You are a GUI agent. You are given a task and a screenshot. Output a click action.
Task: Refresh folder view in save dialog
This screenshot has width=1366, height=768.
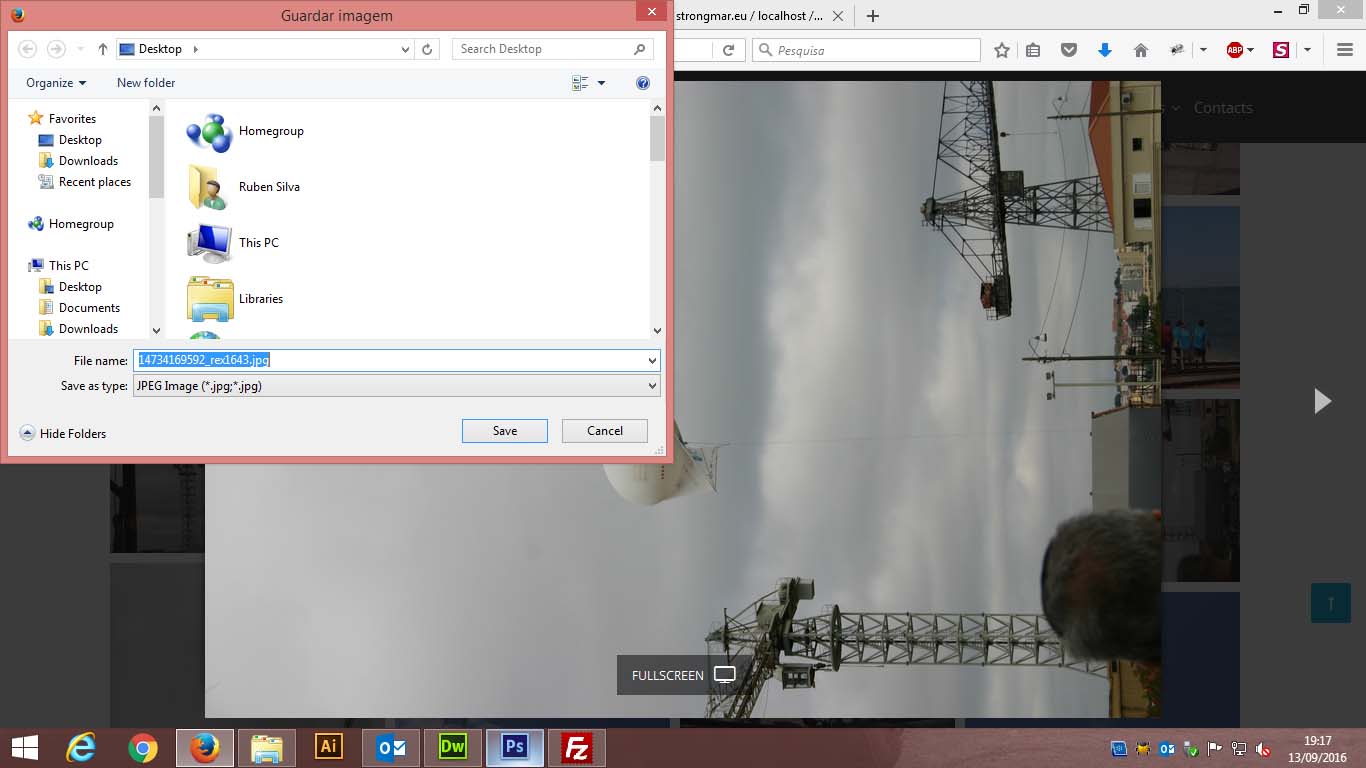[427, 49]
